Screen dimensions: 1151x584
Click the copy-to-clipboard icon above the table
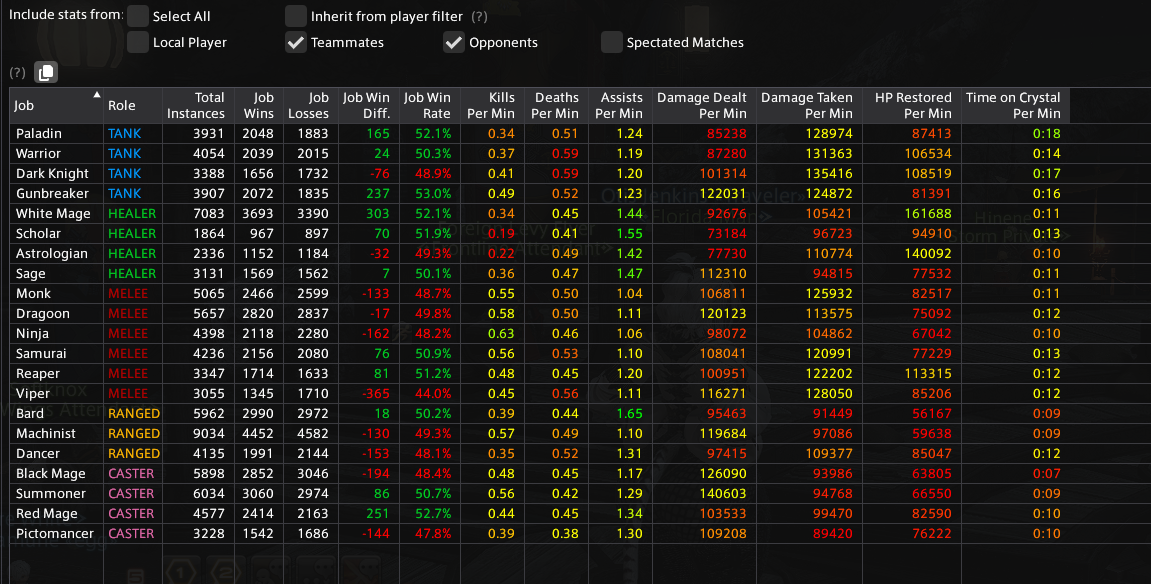click(46, 73)
